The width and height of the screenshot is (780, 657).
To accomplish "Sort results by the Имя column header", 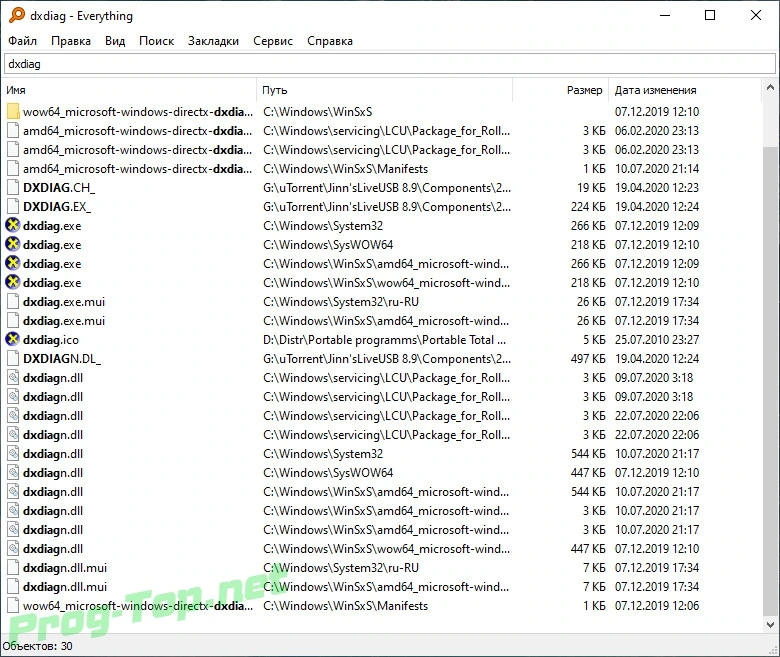I will click(x=130, y=90).
